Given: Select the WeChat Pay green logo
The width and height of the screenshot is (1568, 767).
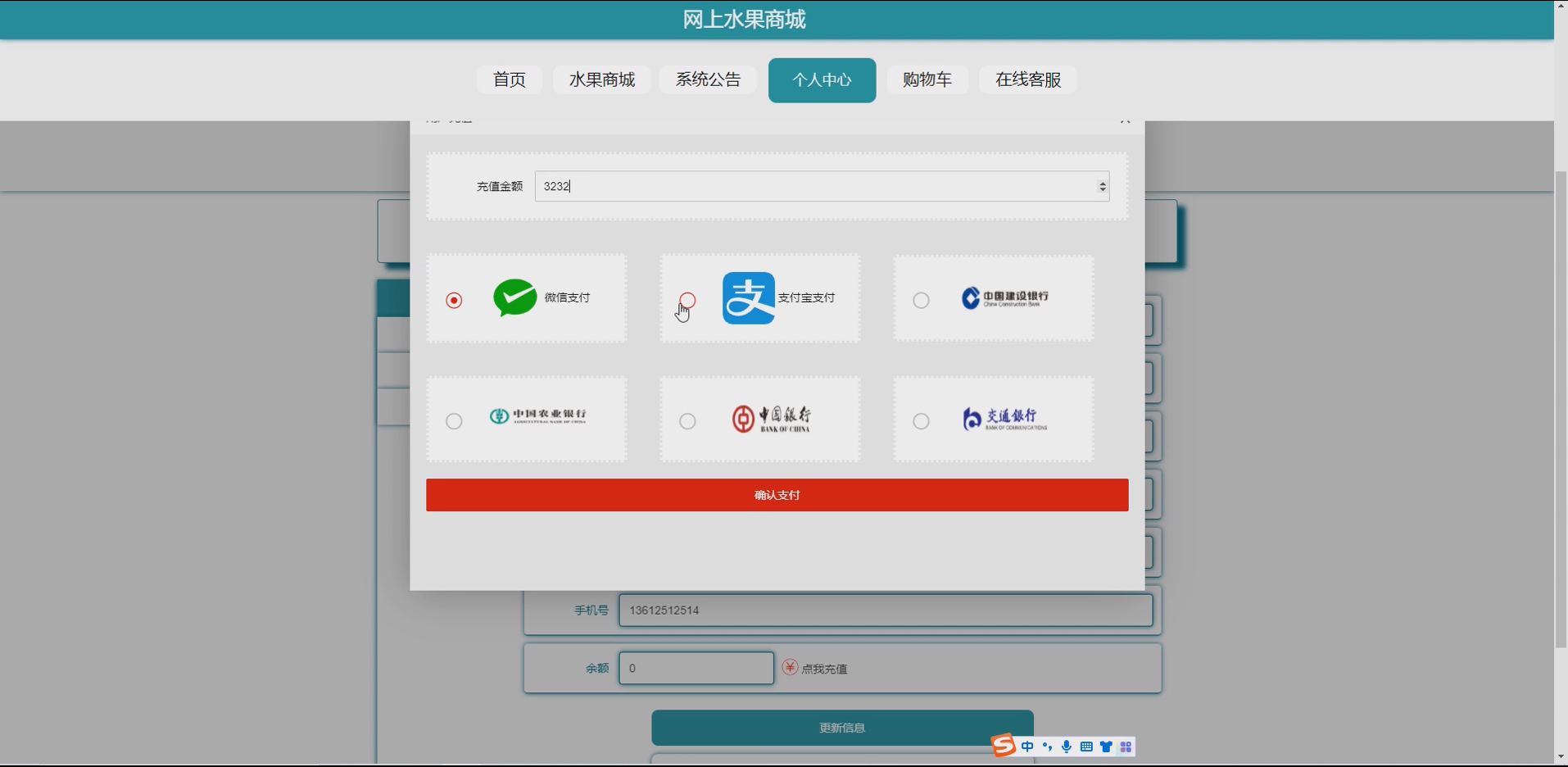Looking at the screenshot, I should click(x=514, y=297).
